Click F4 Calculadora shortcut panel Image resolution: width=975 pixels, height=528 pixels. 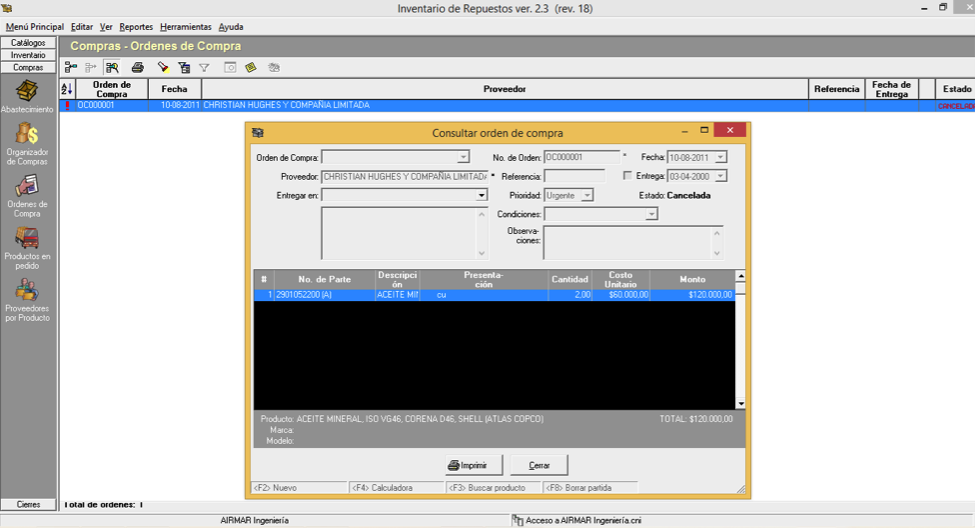coord(396,488)
